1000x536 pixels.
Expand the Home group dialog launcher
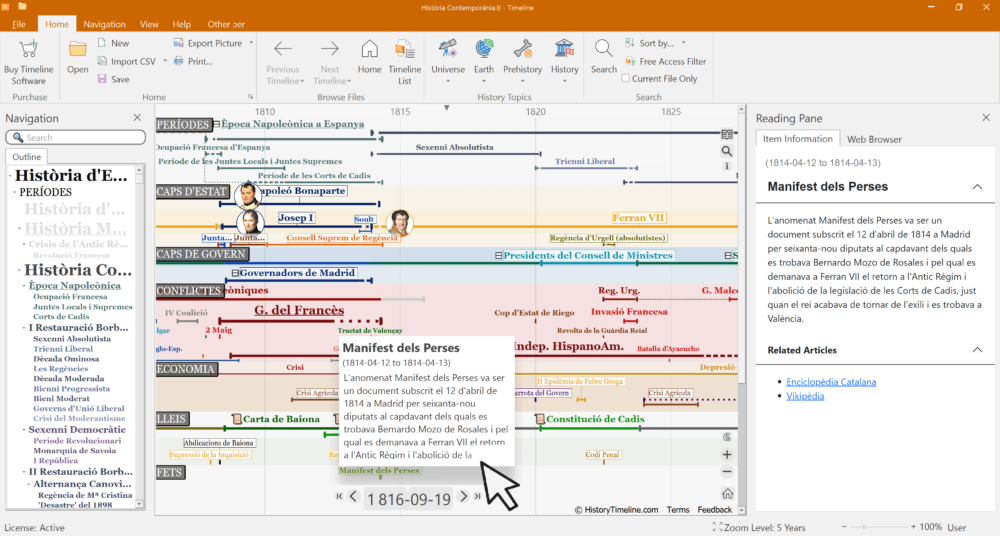coord(250,97)
